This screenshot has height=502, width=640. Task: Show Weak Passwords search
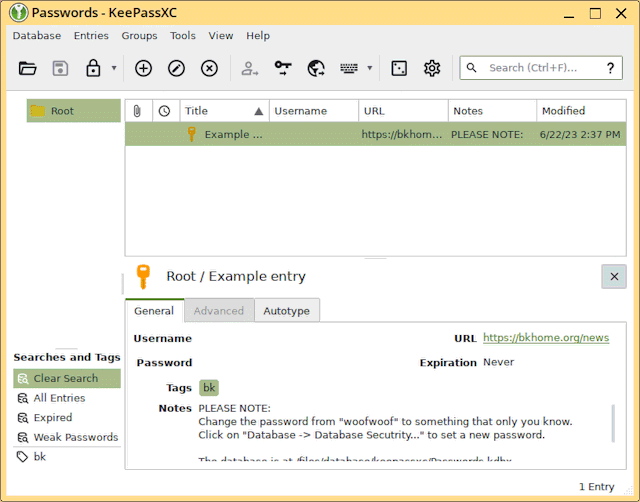pyautogui.click(x=67, y=437)
